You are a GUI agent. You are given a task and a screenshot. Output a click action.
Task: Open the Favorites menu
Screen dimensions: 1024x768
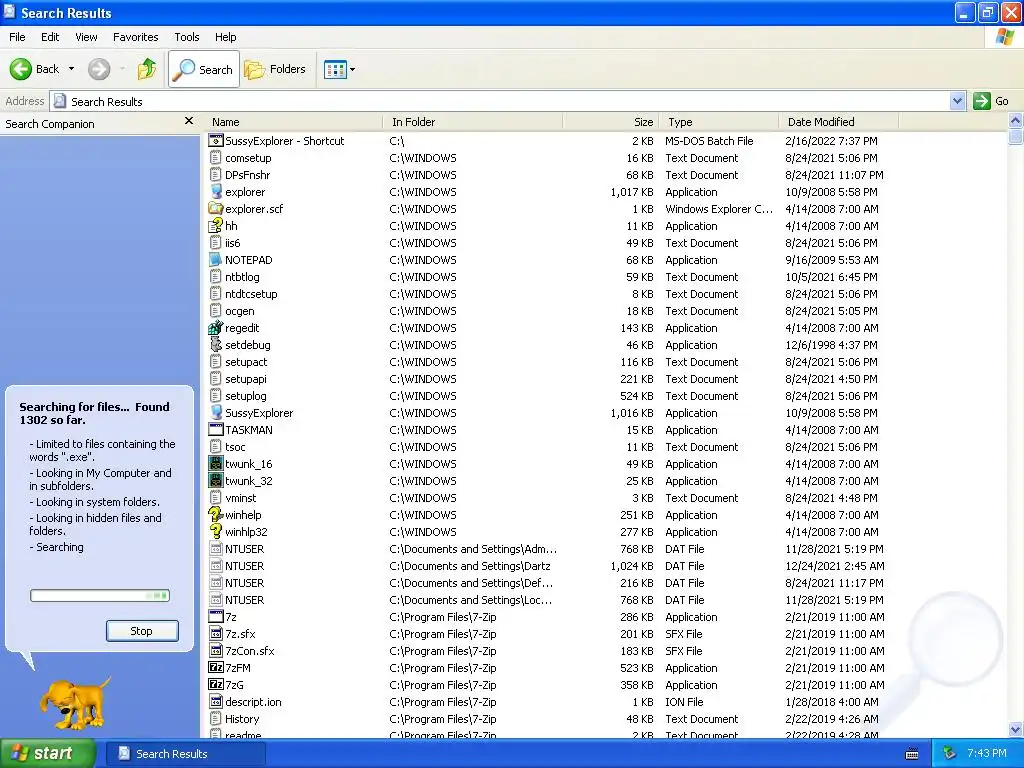[135, 37]
